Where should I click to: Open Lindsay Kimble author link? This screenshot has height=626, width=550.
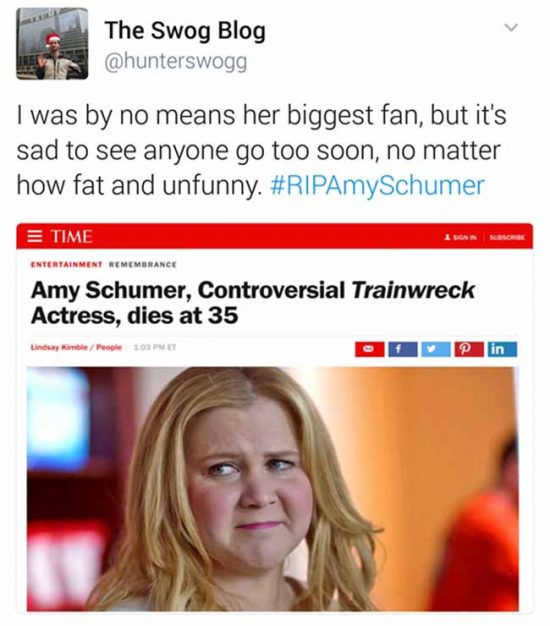pyautogui.click(x=59, y=347)
